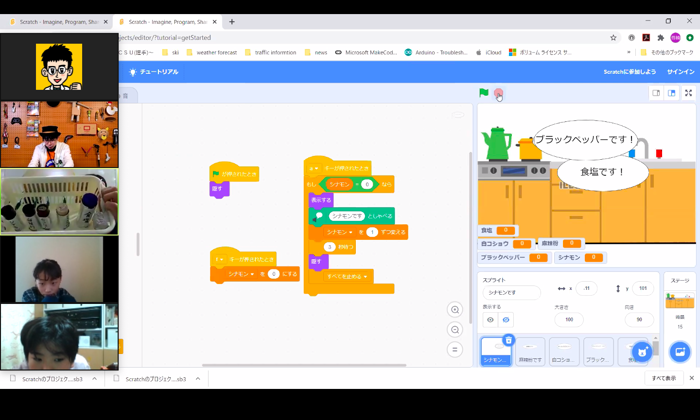This screenshot has height=420, width=700.
Task: Delete the selected シナモン sprite via trash icon
Action: 508,340
